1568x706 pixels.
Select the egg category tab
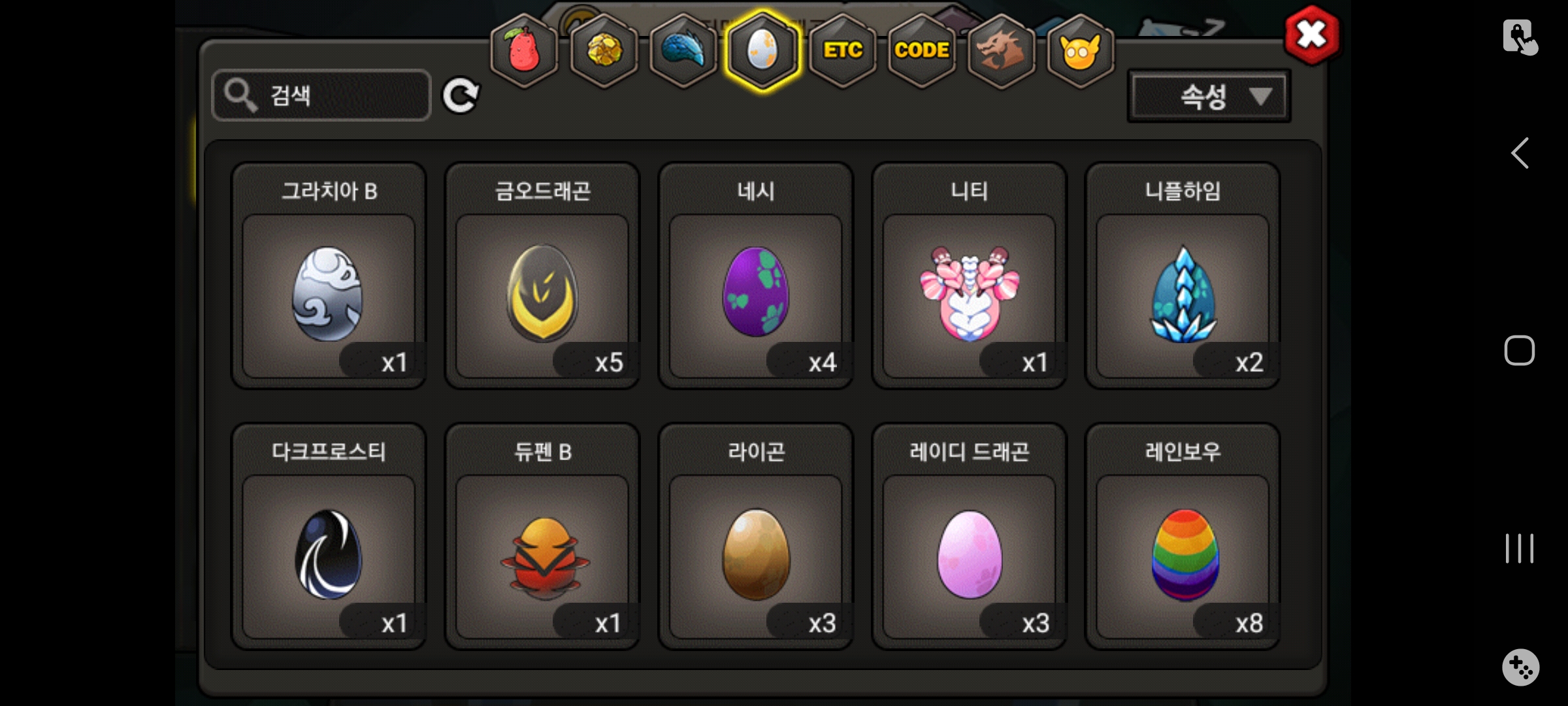tap(762, 50)
